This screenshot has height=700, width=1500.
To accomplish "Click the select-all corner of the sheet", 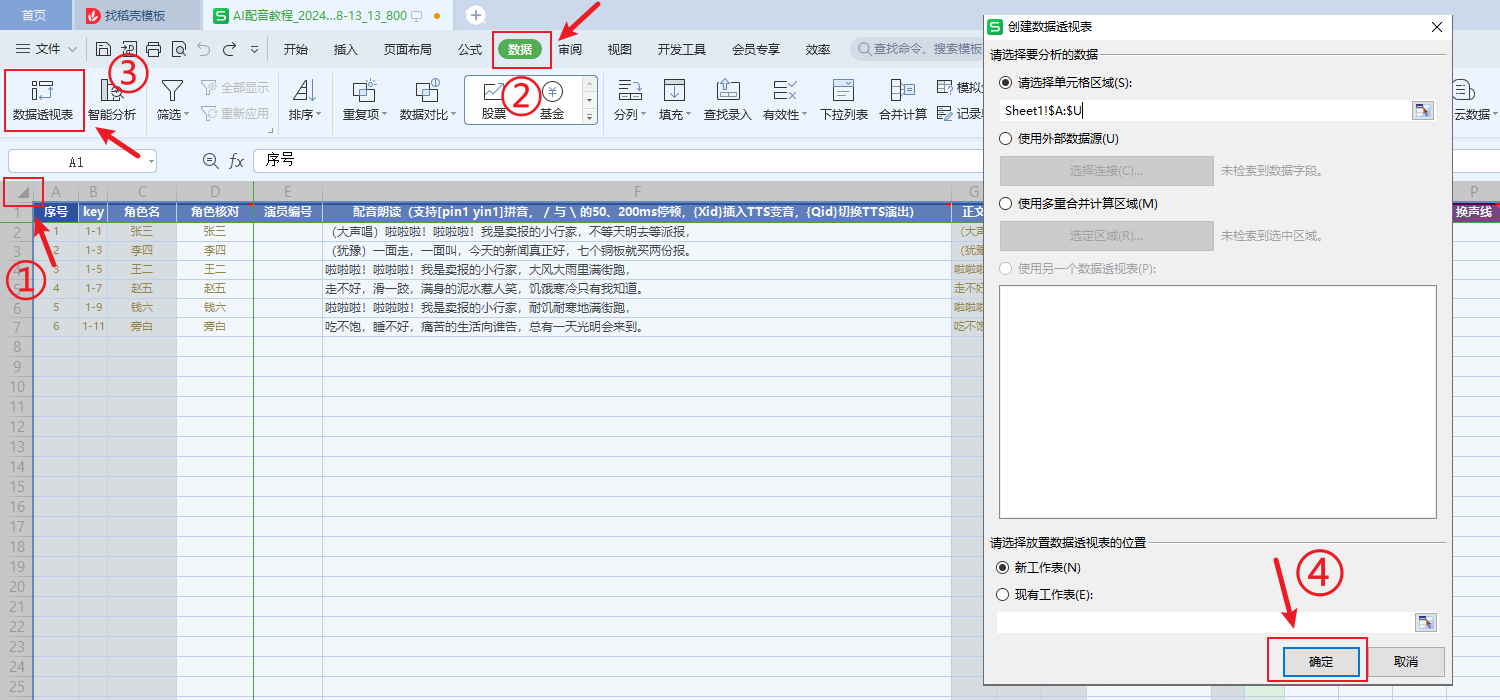I will click(23, 192).
